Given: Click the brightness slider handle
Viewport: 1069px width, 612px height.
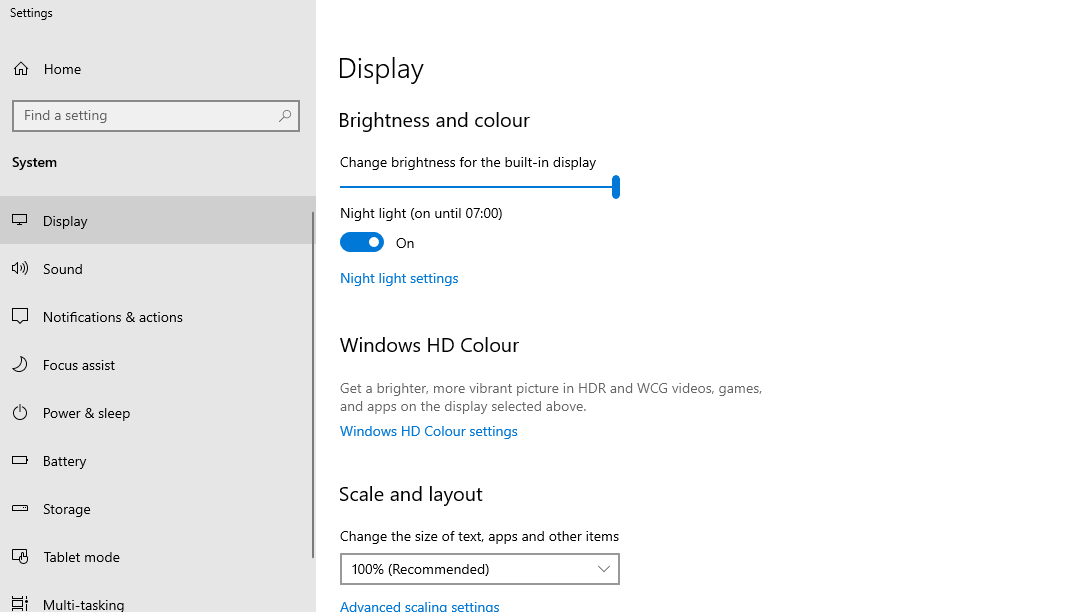Looking at the screenshot, I should (x=616, y=187).
